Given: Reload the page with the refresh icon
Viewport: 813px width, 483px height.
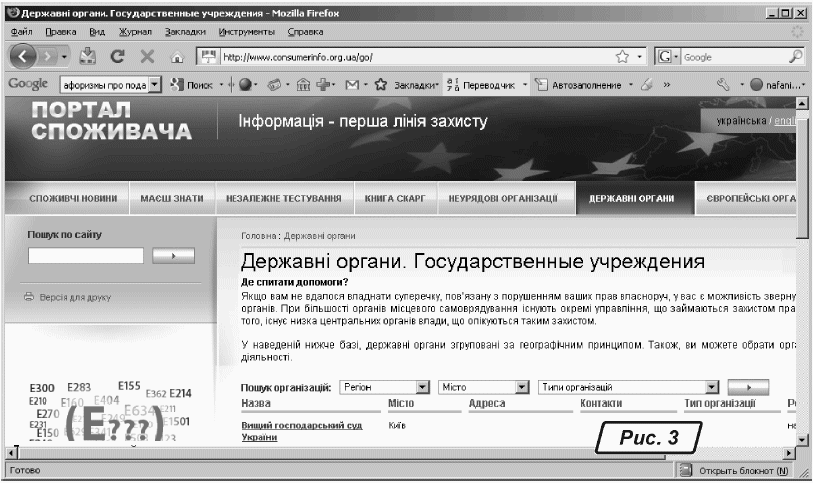Looking at the screenshot, I should pyautogui.click(x=117, y=57).
